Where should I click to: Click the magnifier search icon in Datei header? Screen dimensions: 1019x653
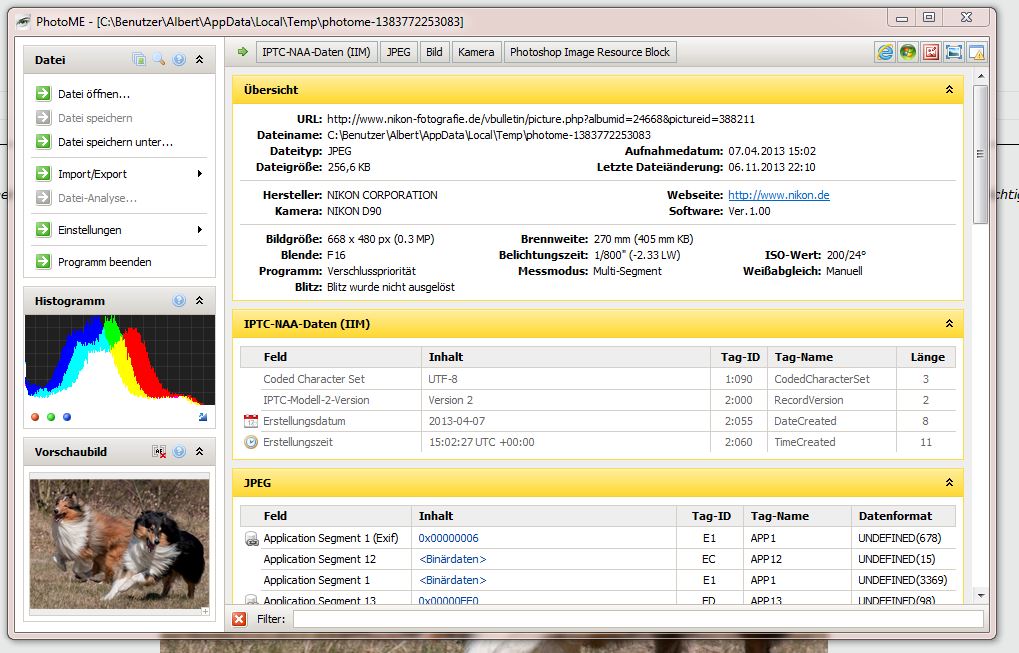(159, 59)
